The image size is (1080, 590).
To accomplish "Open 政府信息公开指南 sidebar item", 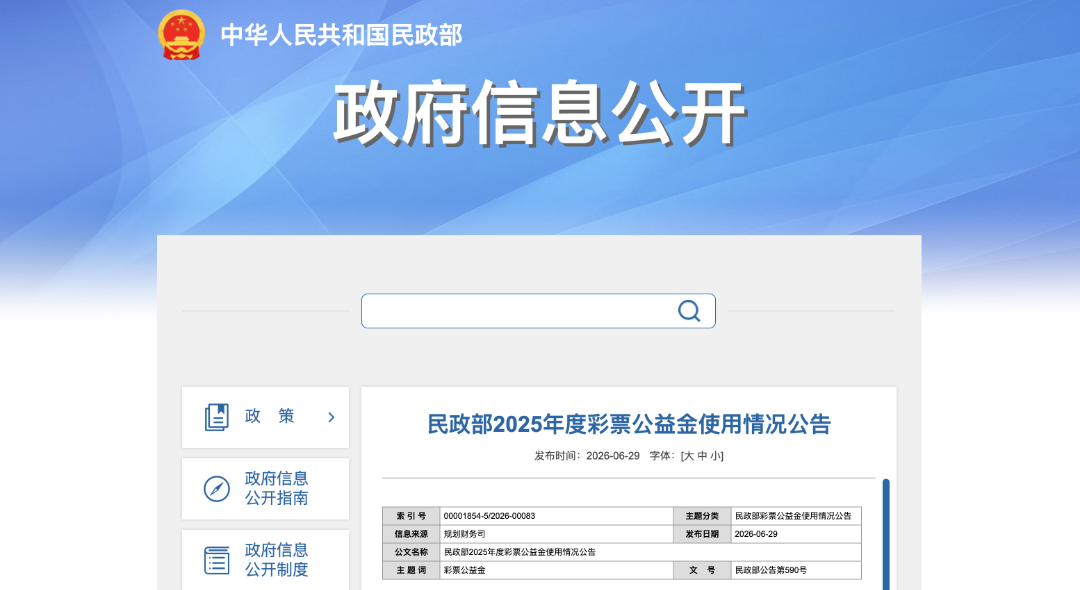I will click(x=265, y=489).
